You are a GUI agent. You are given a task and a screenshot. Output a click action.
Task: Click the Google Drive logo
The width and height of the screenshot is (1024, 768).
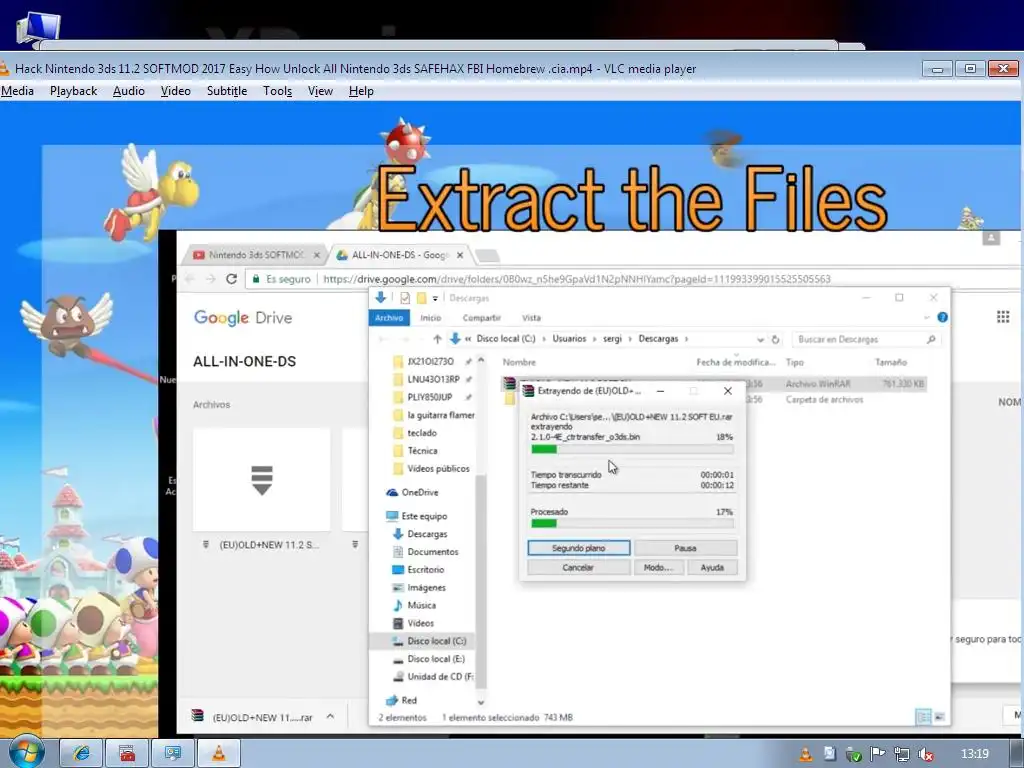click(x=243, y=318)
